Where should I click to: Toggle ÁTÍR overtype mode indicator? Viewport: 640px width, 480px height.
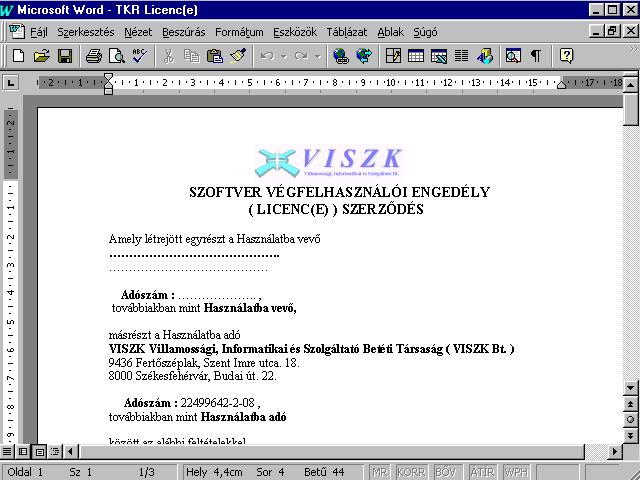point(483,472)
